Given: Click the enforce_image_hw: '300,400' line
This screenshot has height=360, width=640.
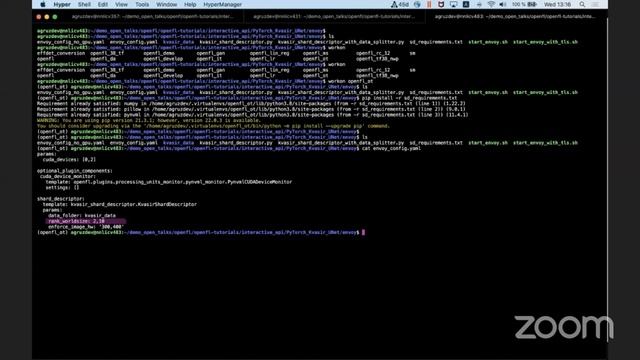Looking at the screenshot, I should (x=86, y=227).
